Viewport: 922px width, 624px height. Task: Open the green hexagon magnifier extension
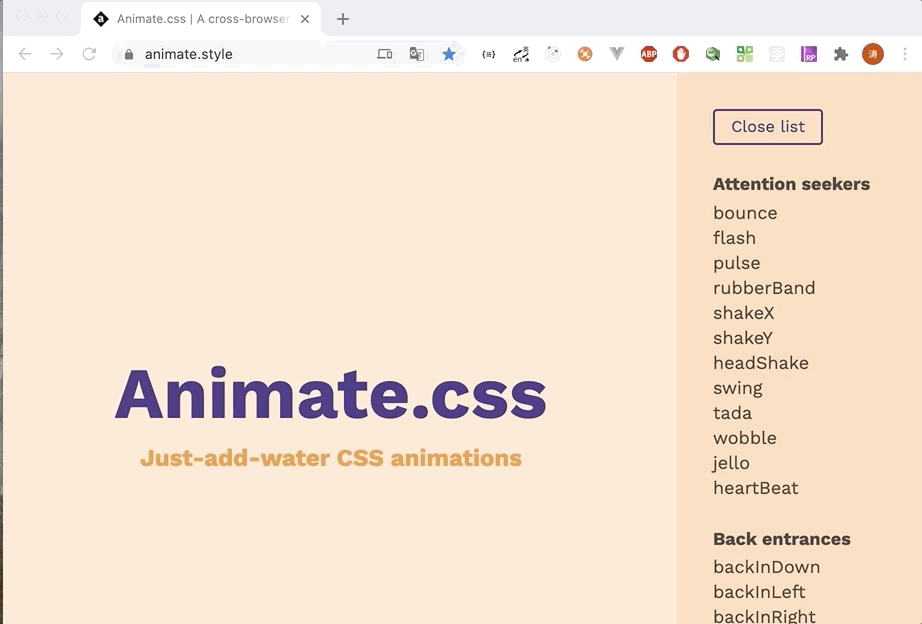[713, 54]
